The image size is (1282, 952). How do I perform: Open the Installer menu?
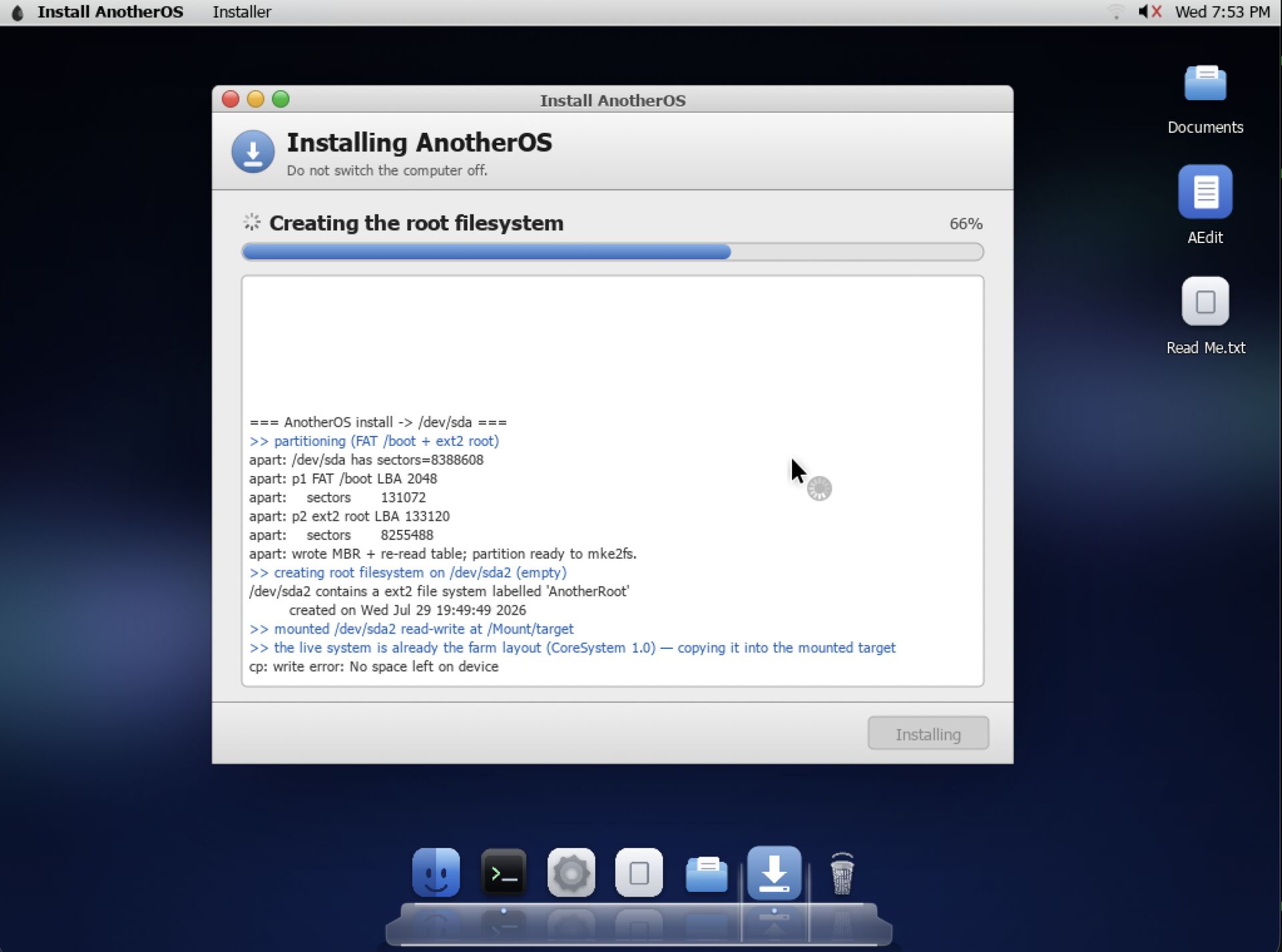tap(242, 12)
